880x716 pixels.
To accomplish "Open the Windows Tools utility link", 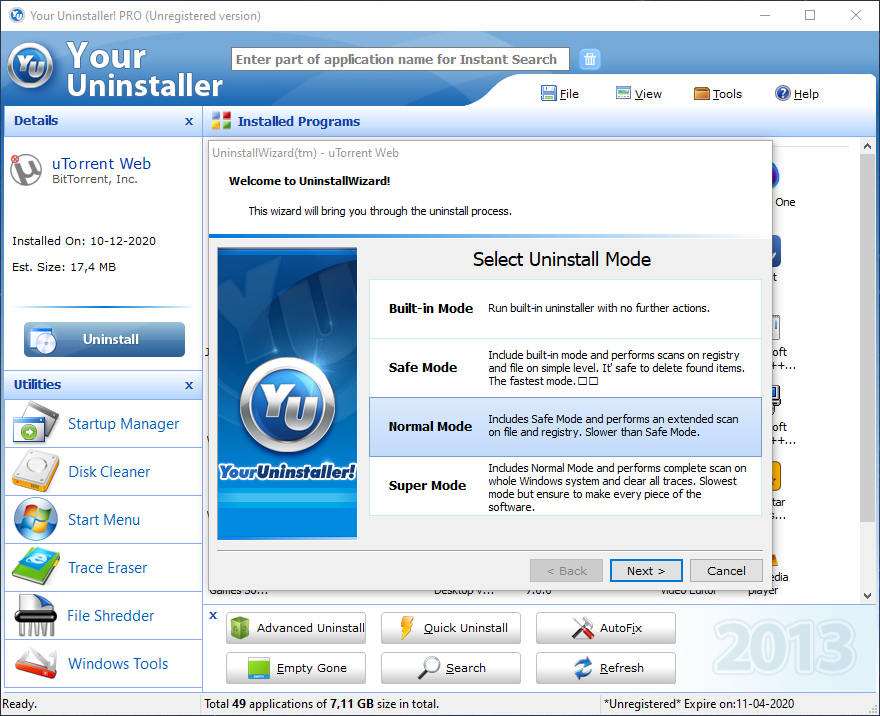I will click(x=118, y=664).
